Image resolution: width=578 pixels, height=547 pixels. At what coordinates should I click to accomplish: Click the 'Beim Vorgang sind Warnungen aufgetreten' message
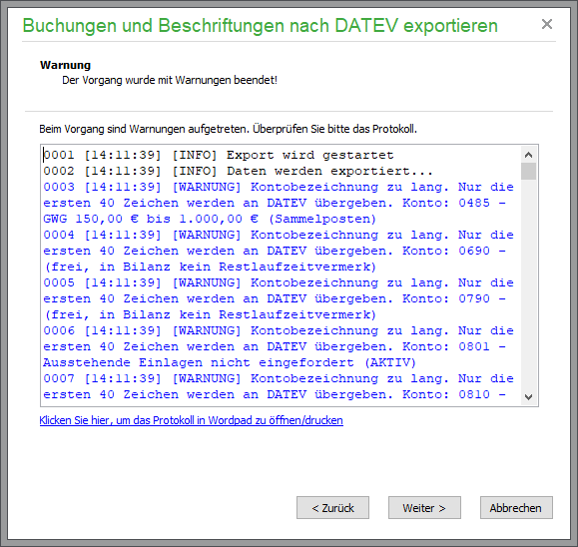tap(228, 129)
